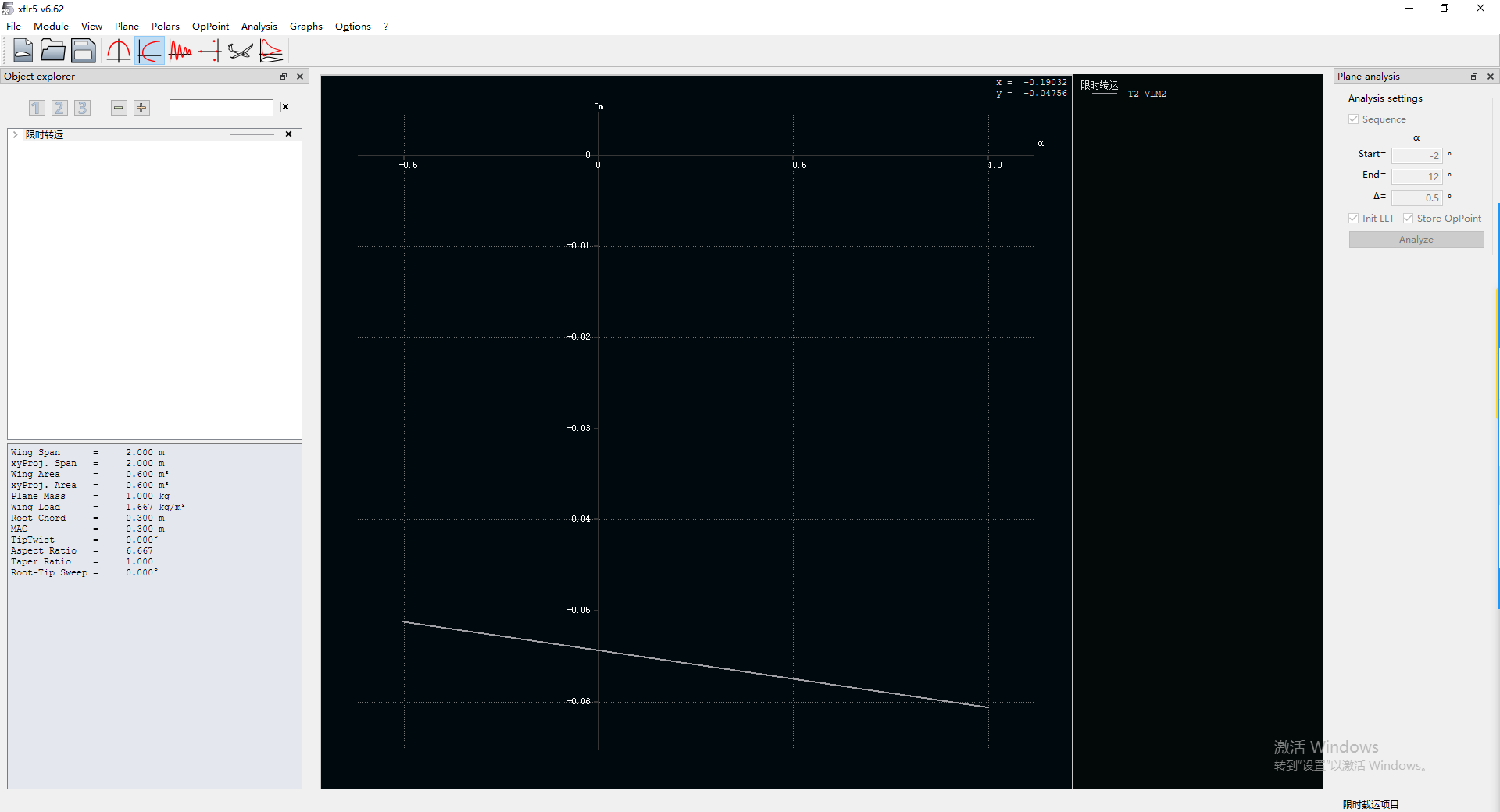The height and width of the screenshot is (812, 1500).
Task: Switch to OpPoint view icon
Action: click(x=119, y=51)
